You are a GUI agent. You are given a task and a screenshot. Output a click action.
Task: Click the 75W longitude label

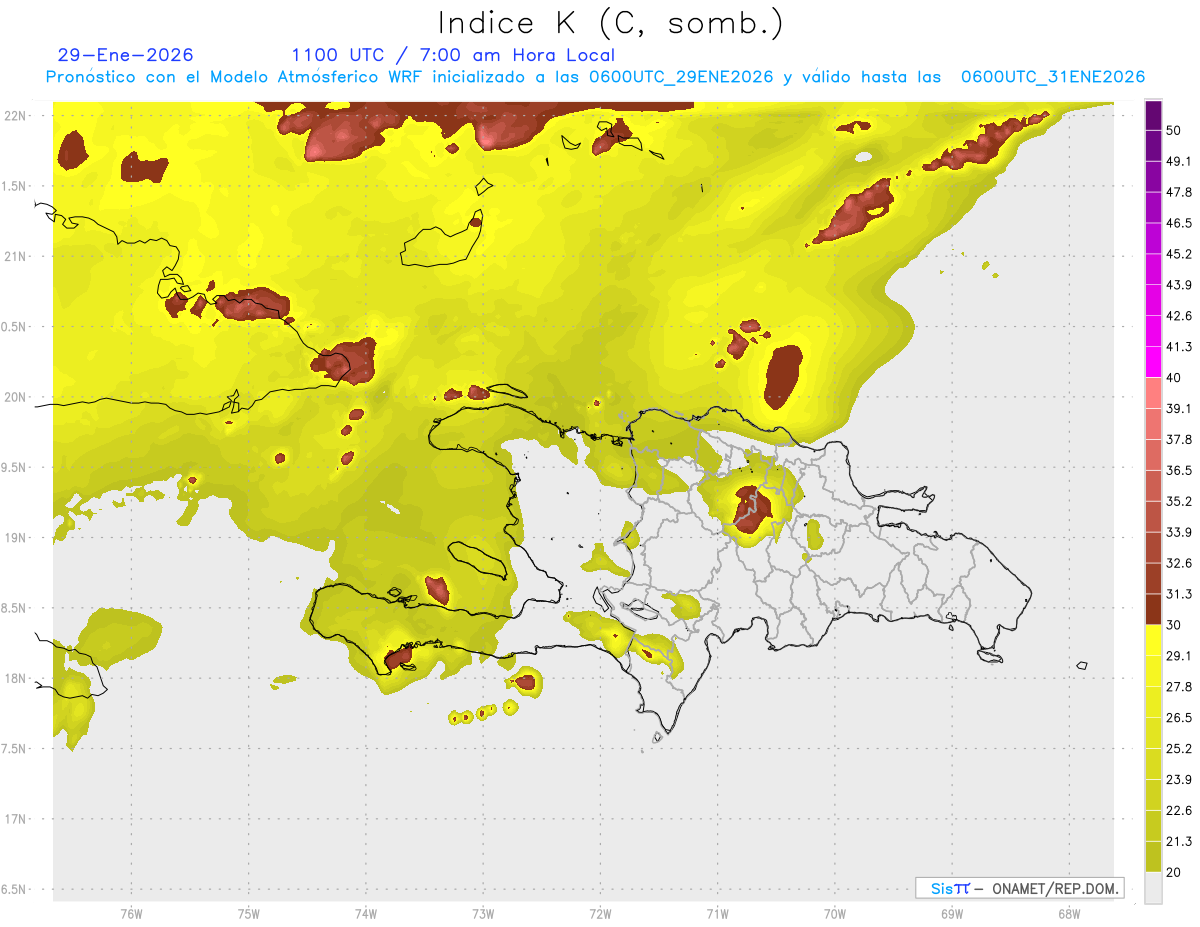(x=248, y=913)
